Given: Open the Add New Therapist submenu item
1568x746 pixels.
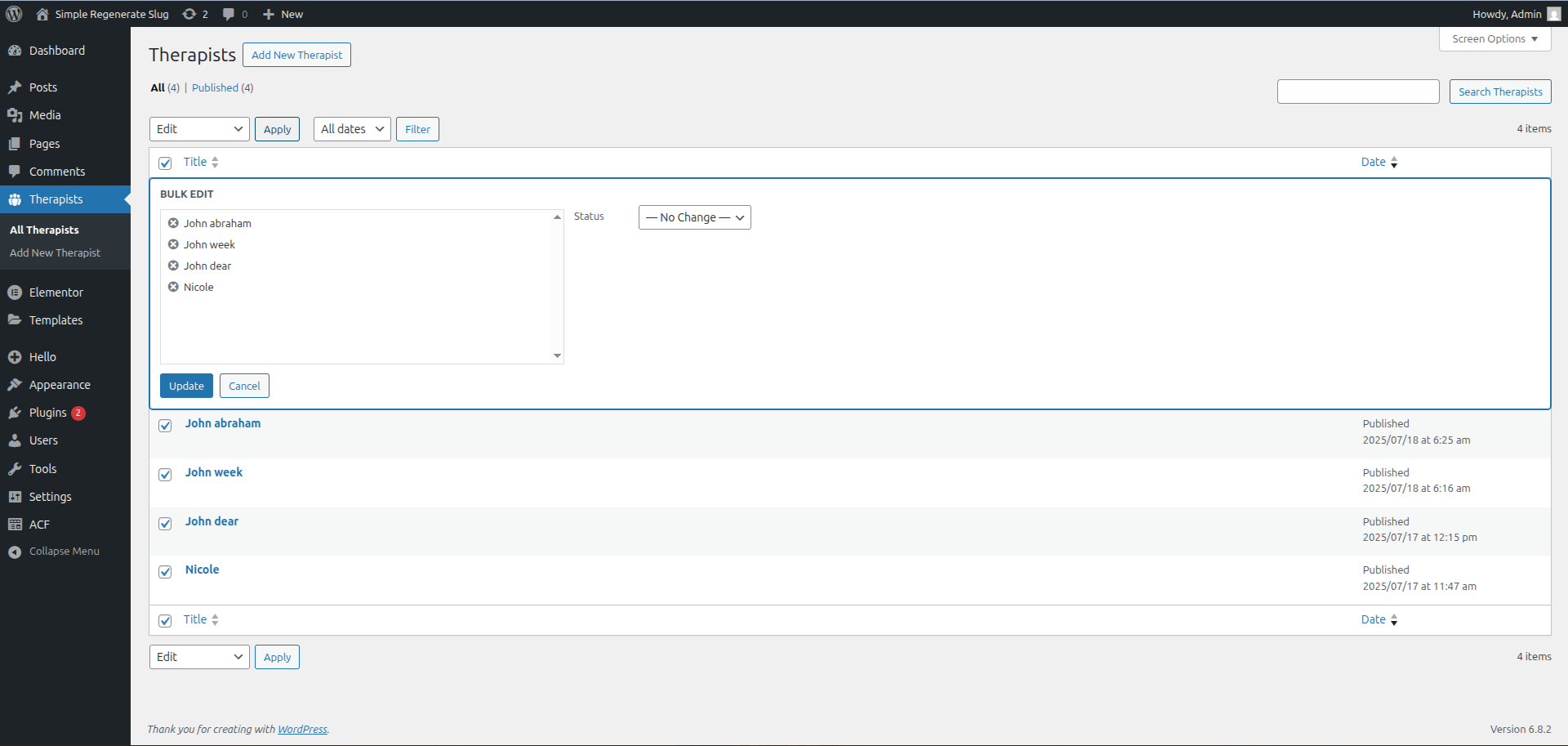Looking at the screenshot, I should coord(55,253).
